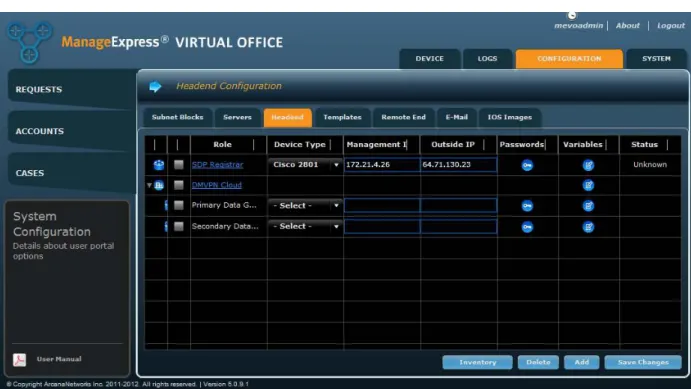Open the User Manual PDF icon
Screen dimensions: 691x389
point(19,359)
